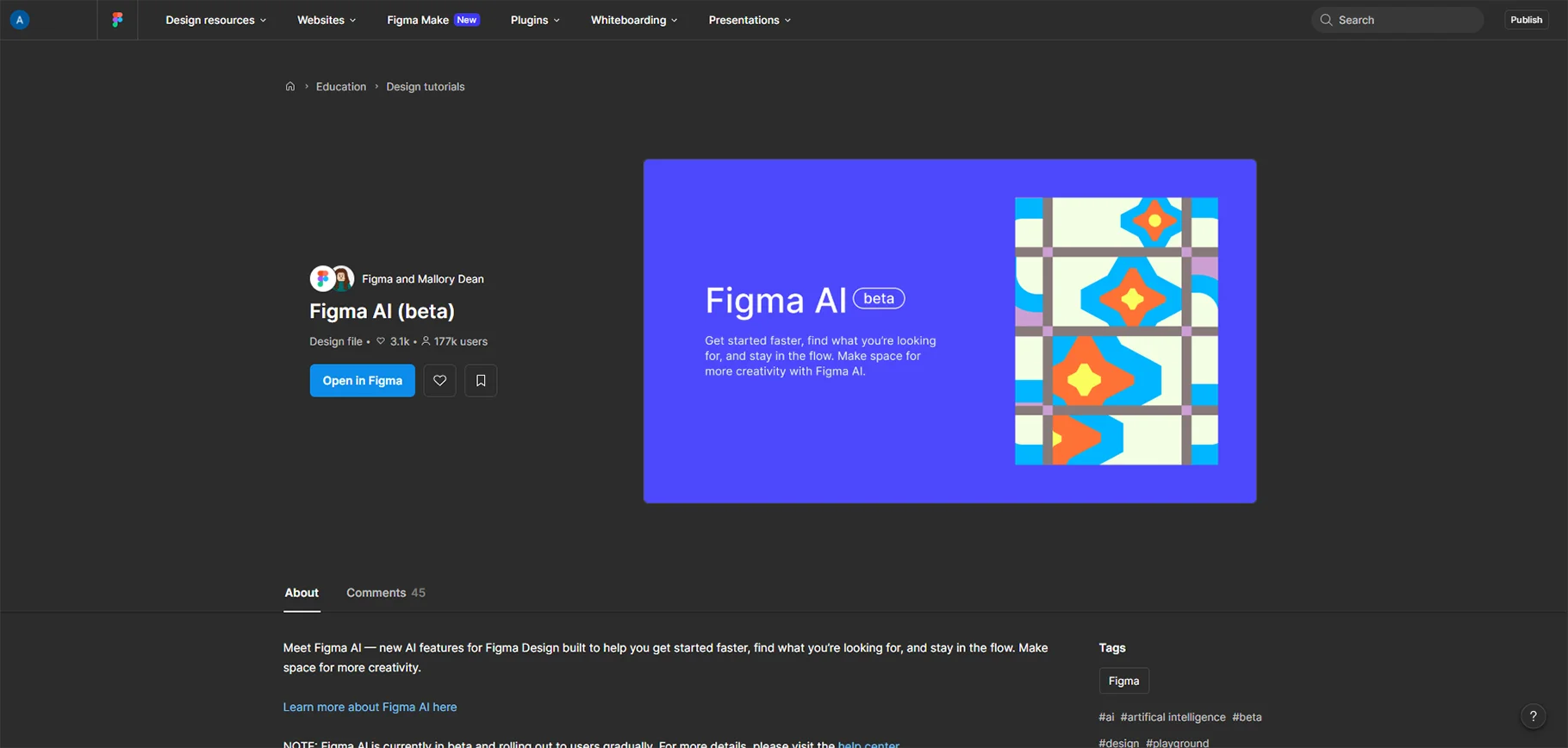1568x748 pixels.
Task: Open the help center link
Action: pyautogui.click(x=868, y=744)
